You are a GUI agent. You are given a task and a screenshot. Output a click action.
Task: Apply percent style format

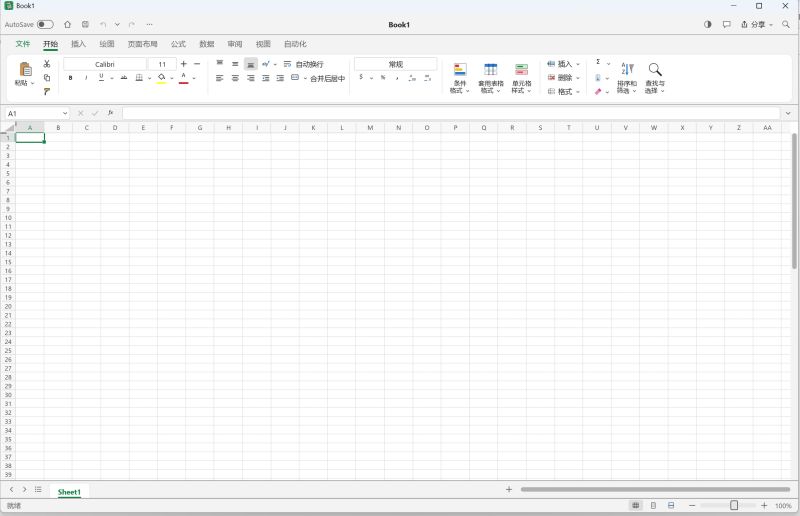click(x=383, y=78)
